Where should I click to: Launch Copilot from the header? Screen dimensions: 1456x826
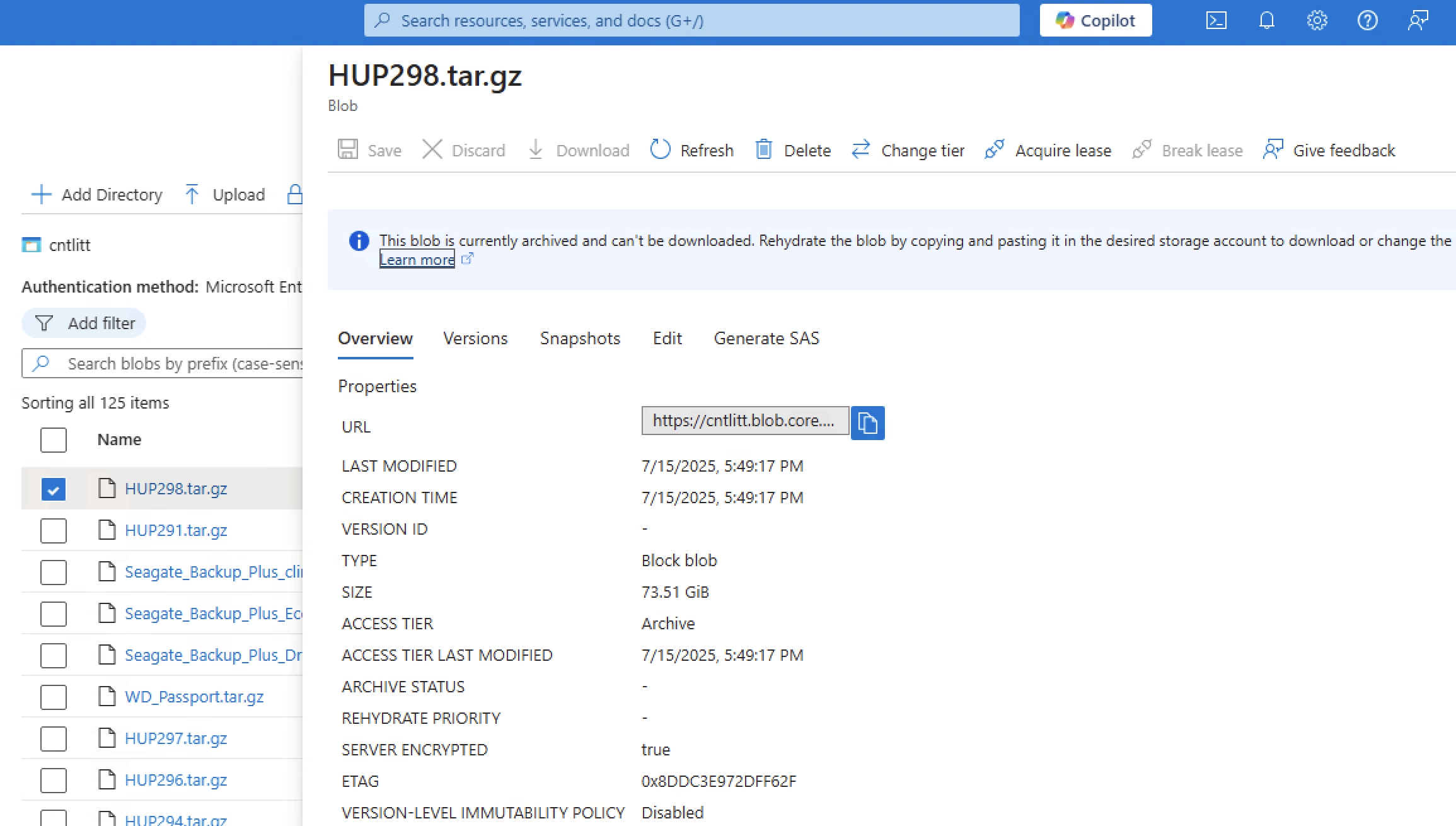[1095, 21]
